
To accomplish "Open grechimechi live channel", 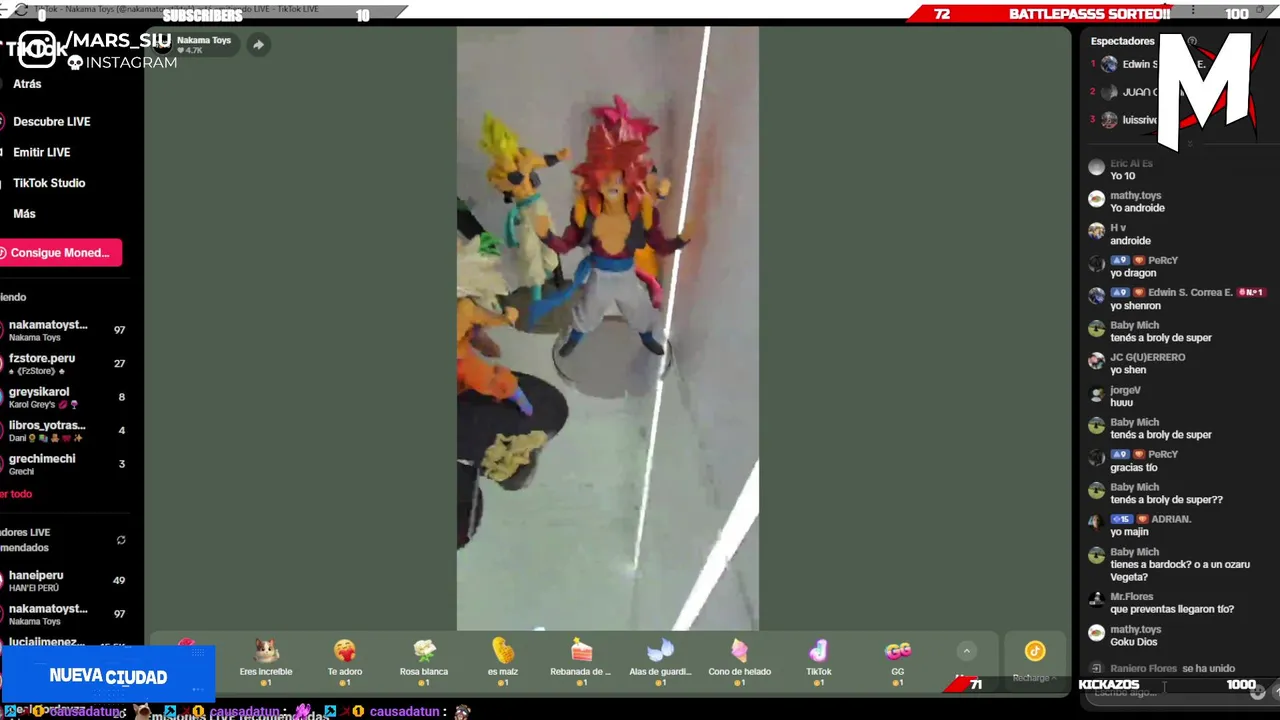I will (x=64, y=464).
